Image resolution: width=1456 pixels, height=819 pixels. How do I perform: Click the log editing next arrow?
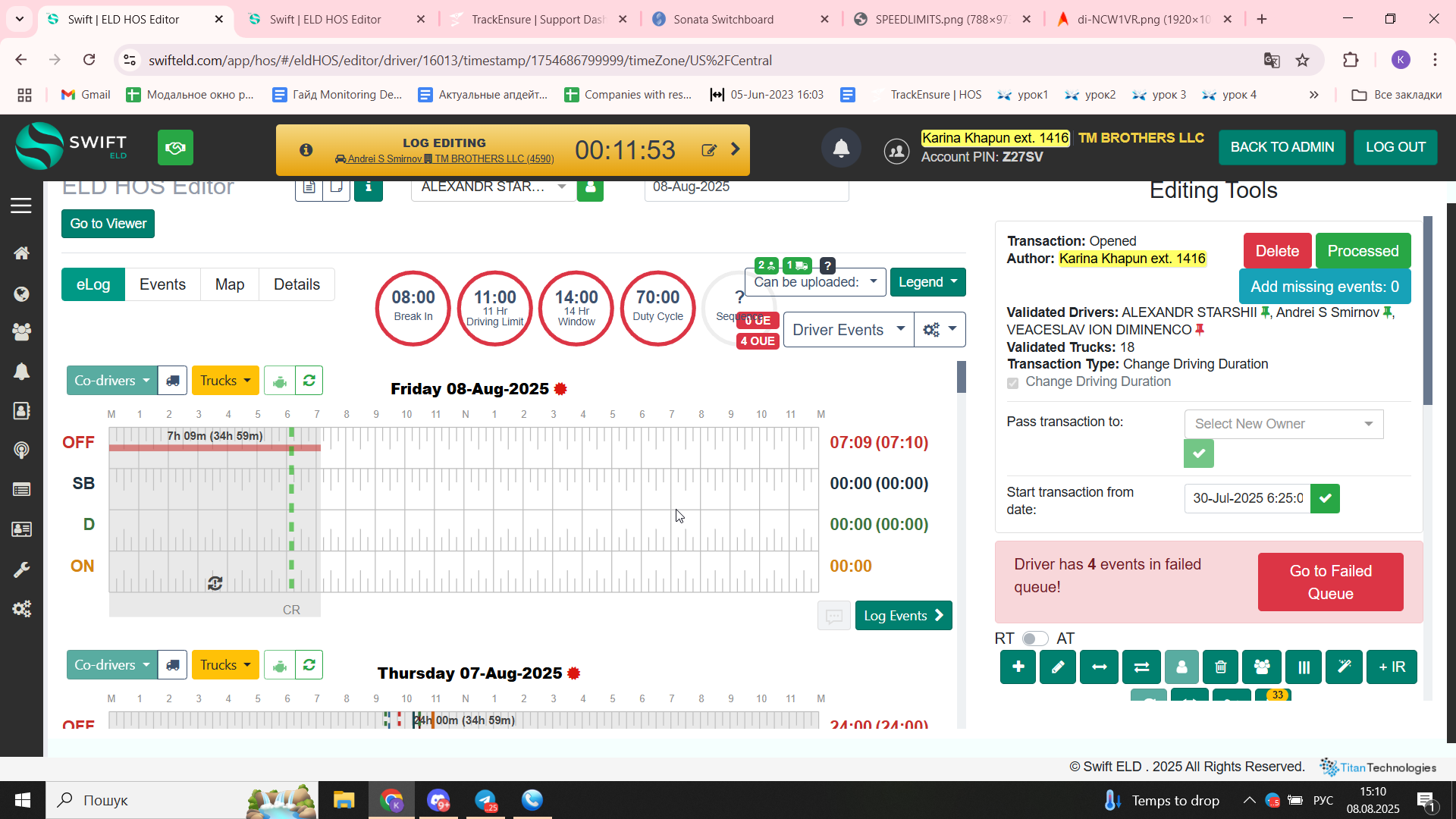click(x=735, y=149)
